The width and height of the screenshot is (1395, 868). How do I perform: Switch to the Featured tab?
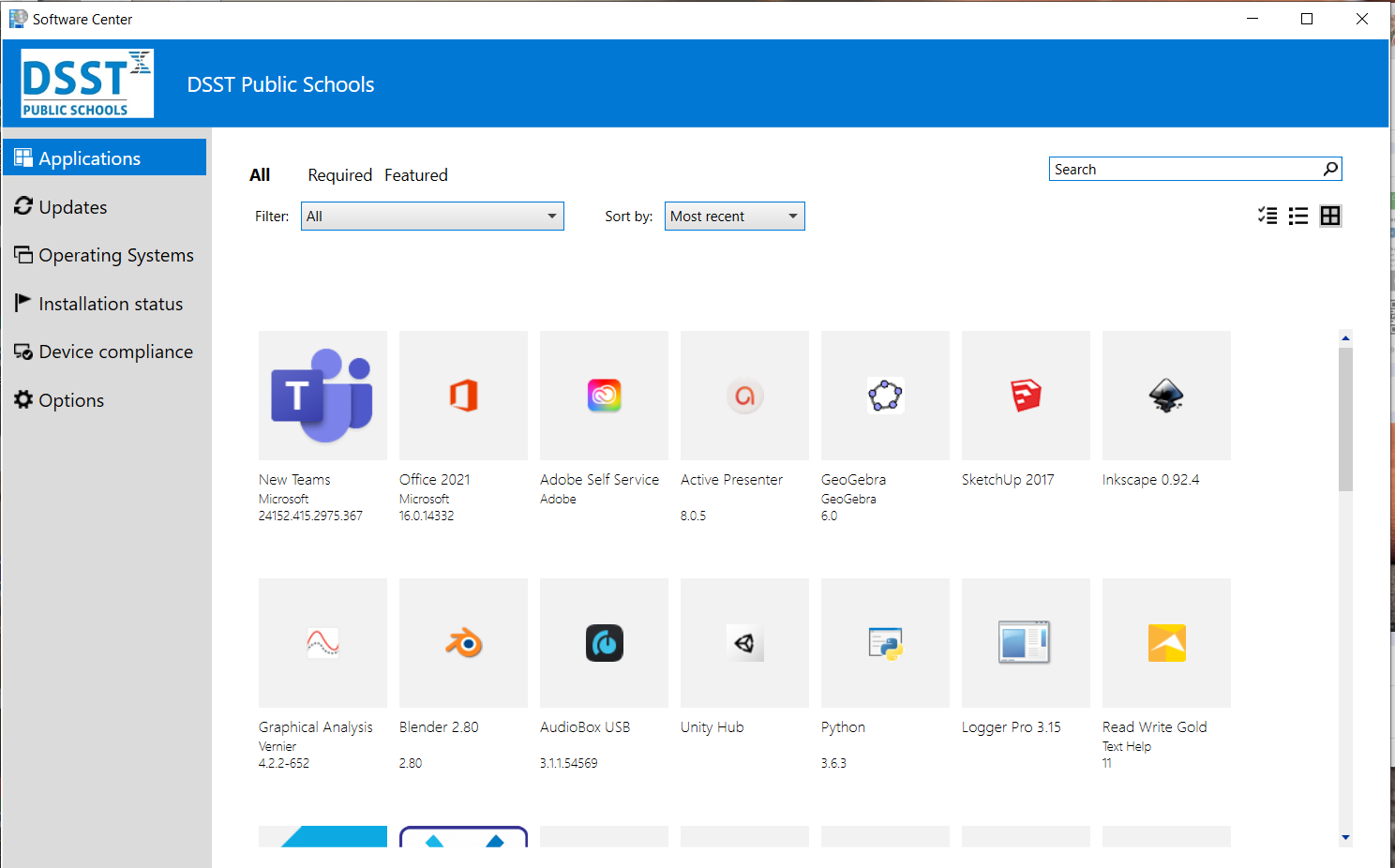pyautogui.click(x=416, y=175)
